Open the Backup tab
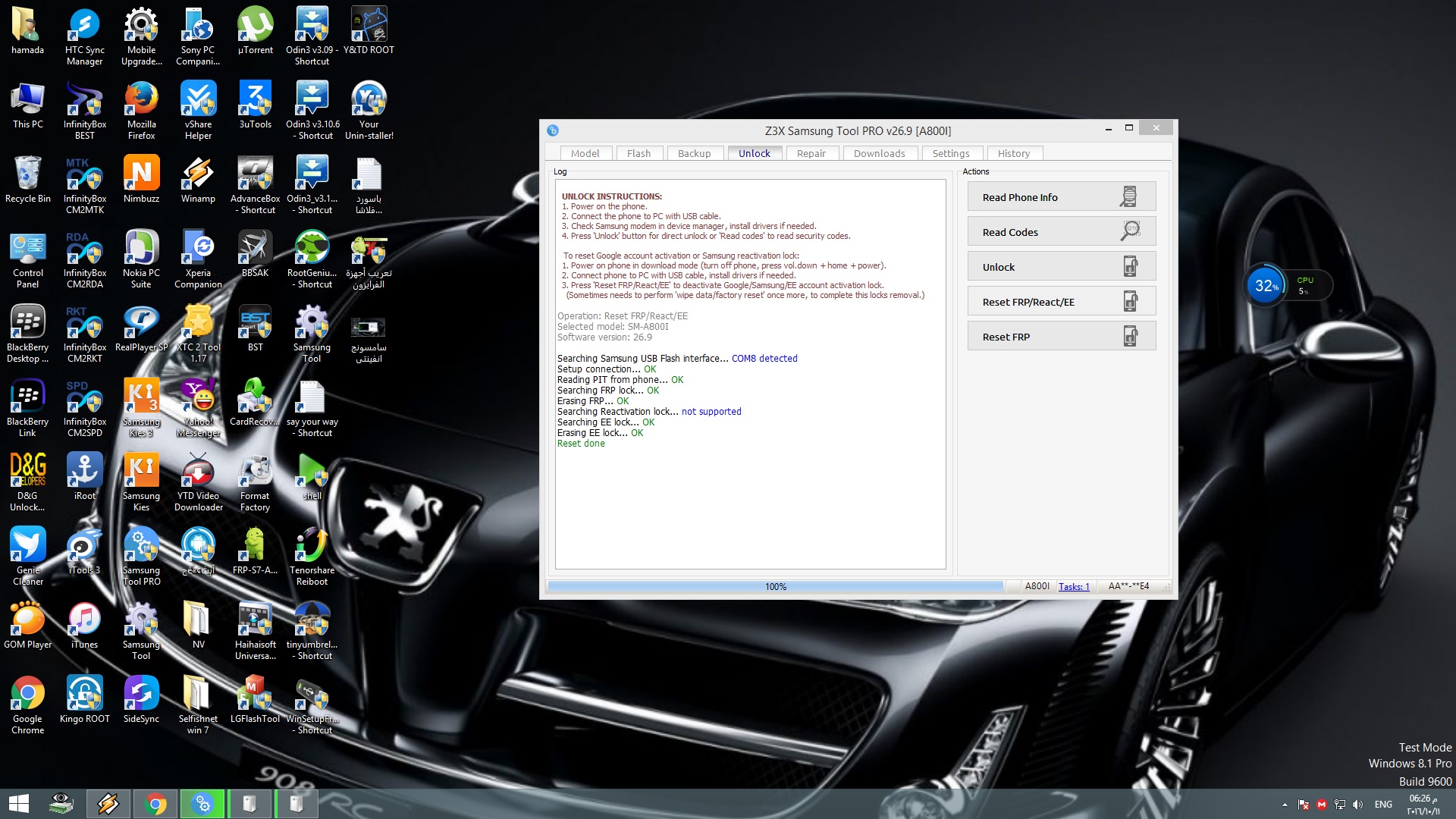The image size is (1456, 819). (x=694, y=153)
